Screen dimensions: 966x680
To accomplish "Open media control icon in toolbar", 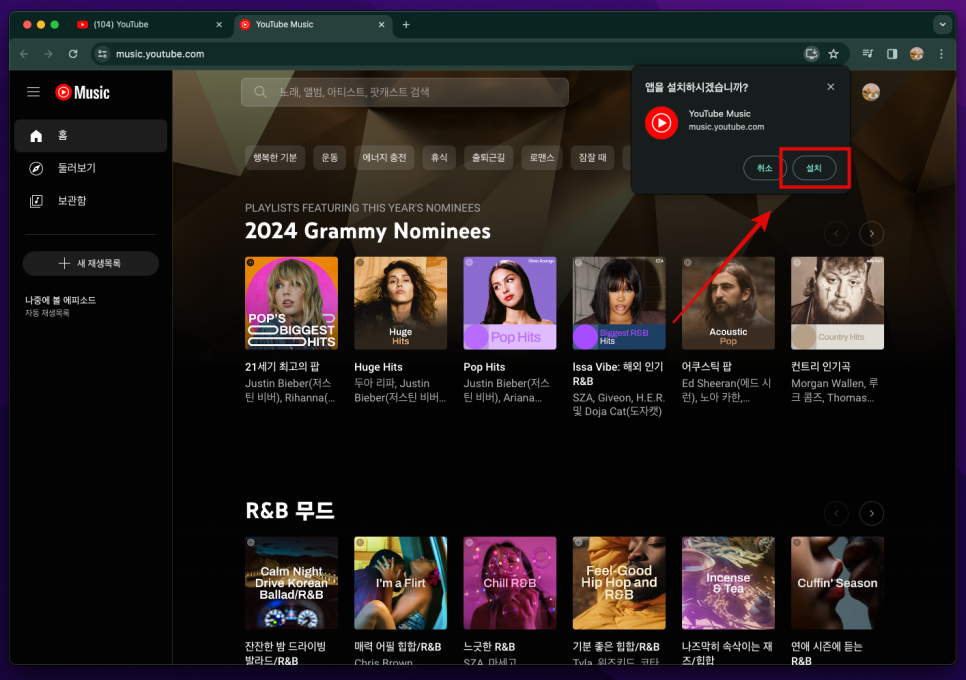I will tap(867, 54).
